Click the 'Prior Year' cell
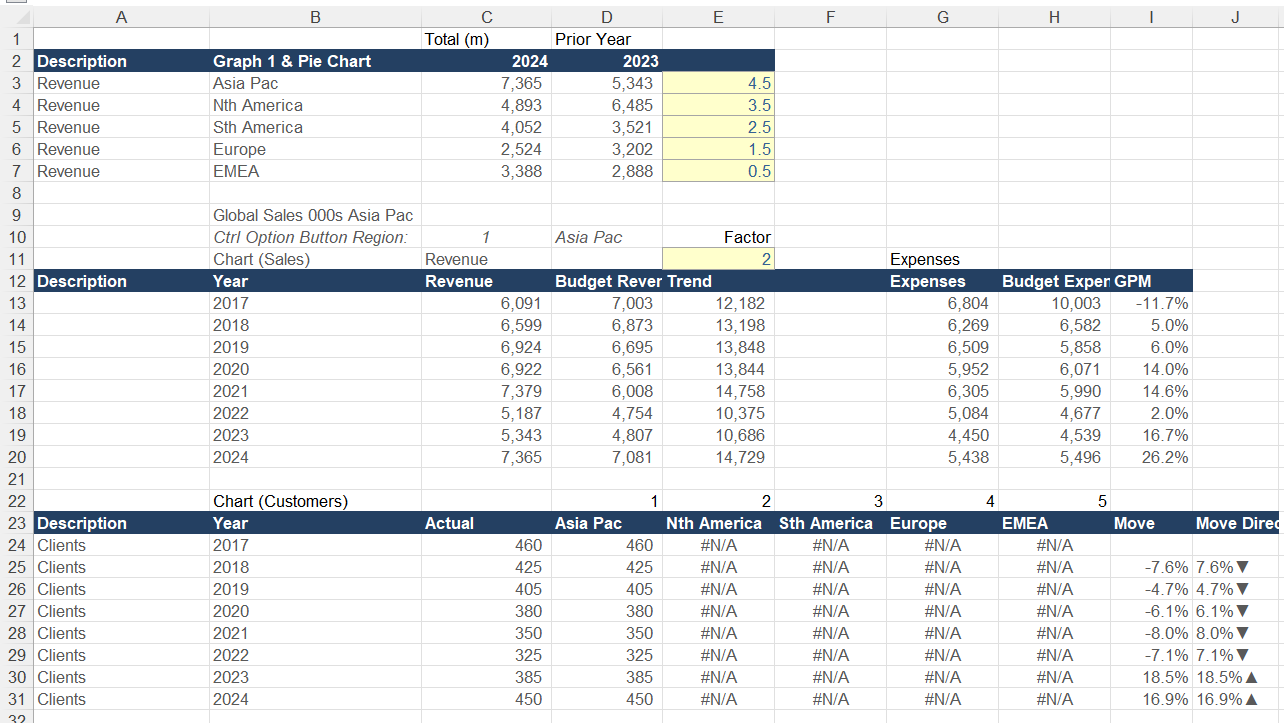 607,39
